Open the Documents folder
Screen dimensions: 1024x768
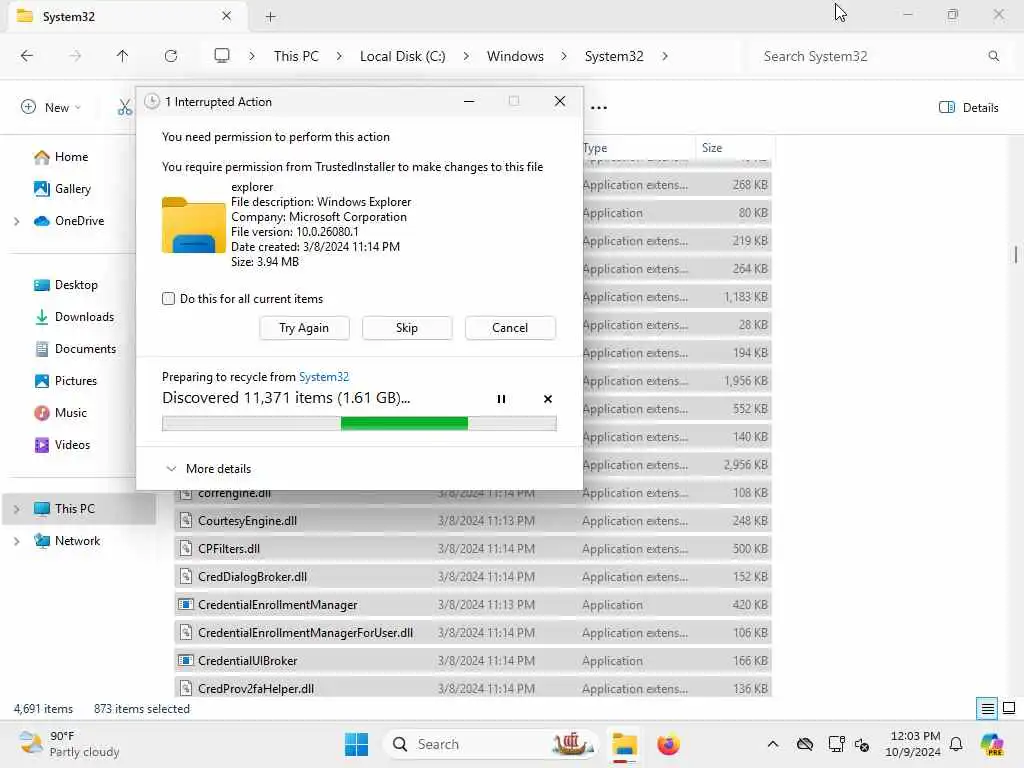[85, 349]
